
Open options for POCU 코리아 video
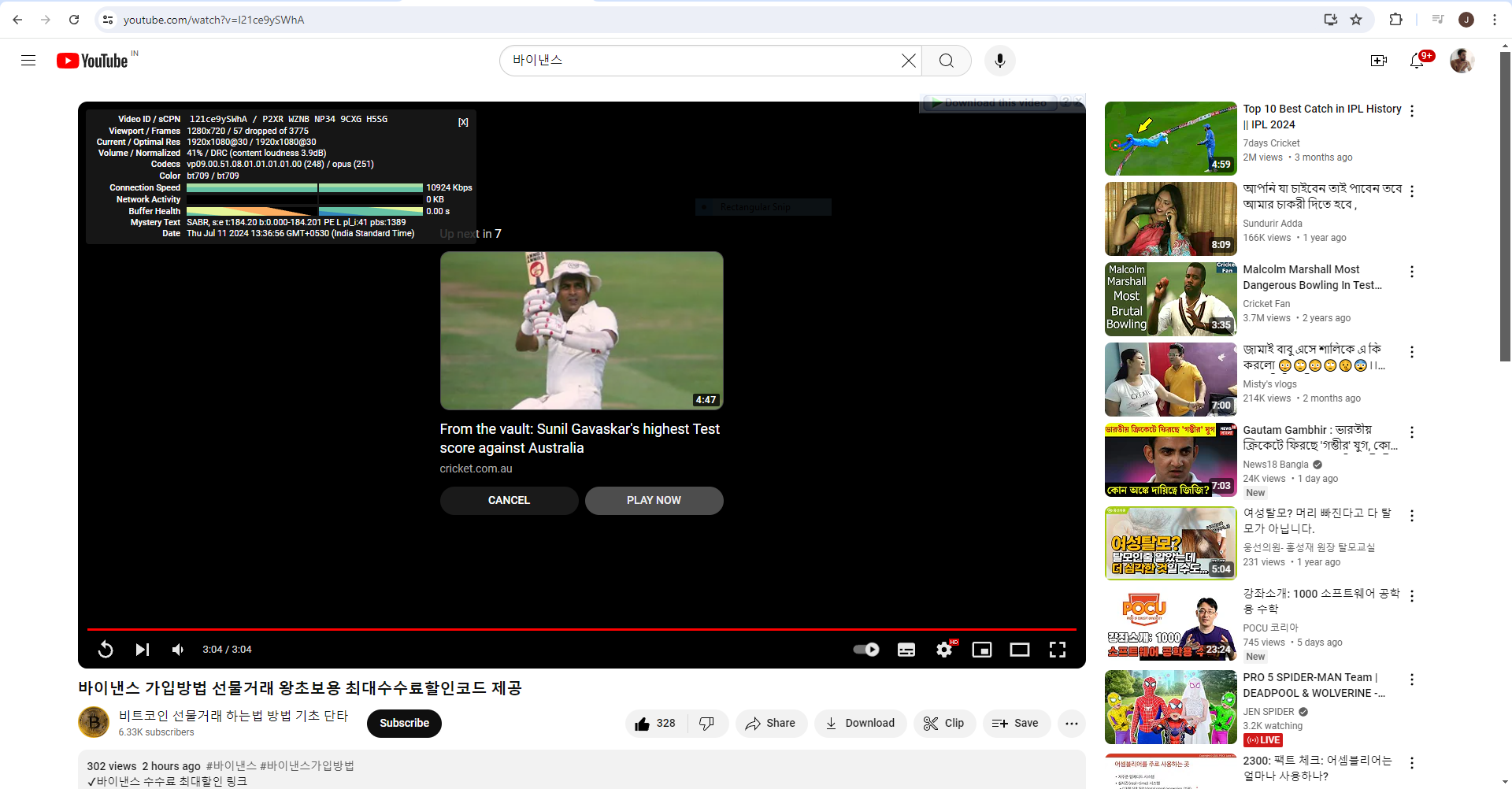tap(1412, 596)
